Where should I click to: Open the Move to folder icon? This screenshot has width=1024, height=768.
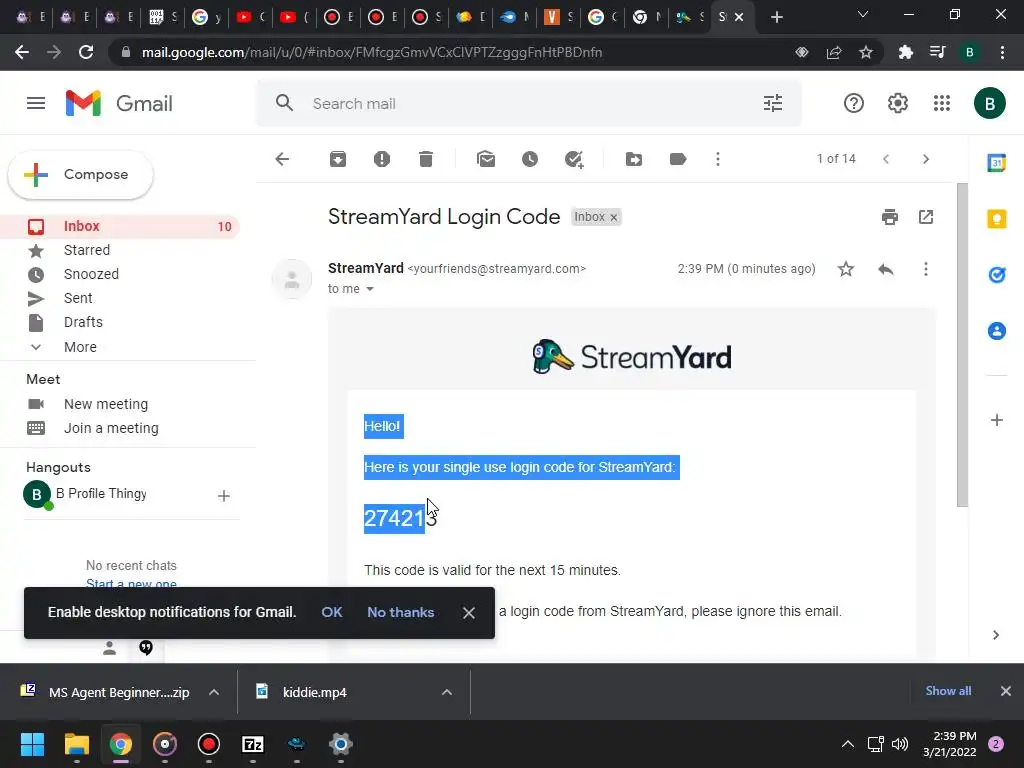coord(634,159)
